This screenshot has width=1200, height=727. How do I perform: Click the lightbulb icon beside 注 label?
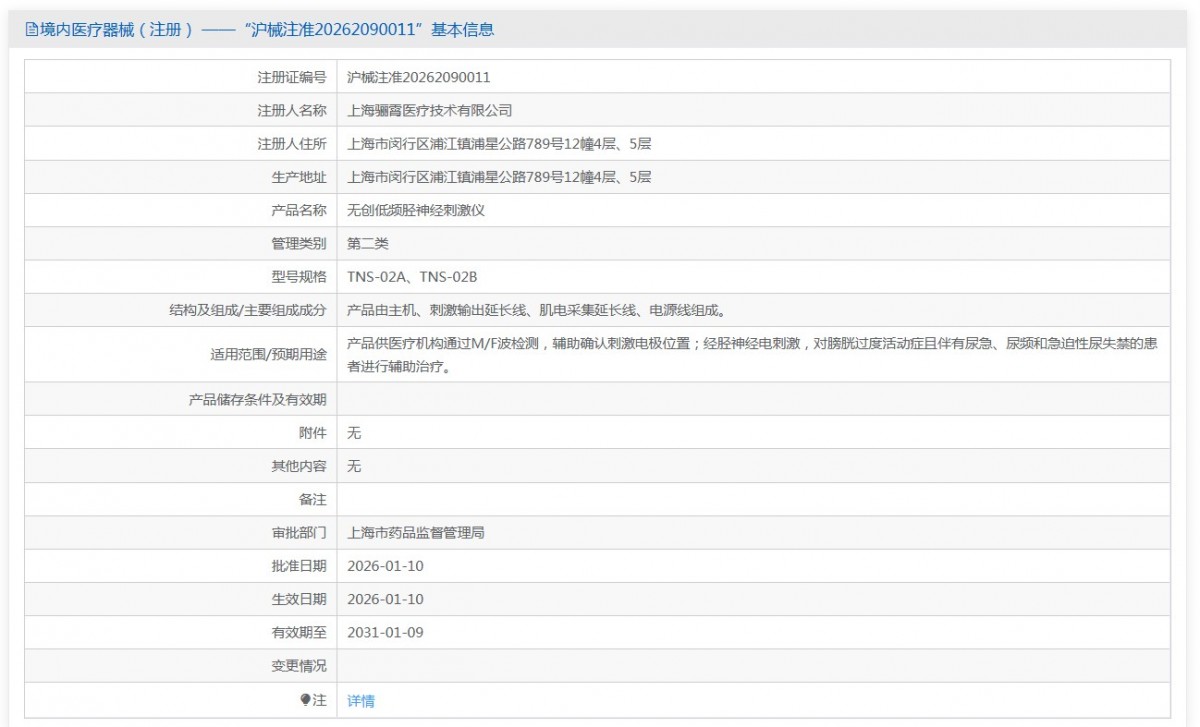click(x=306, y=700)
